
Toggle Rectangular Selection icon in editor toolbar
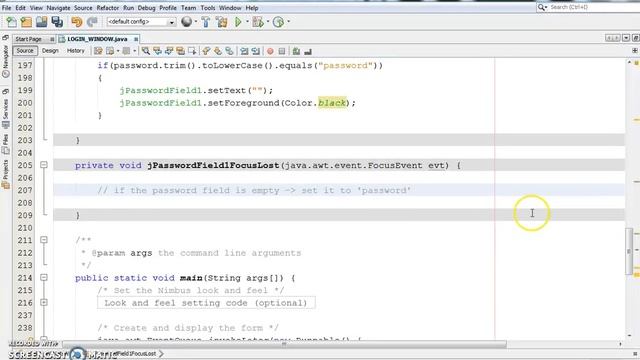point(192,51)
